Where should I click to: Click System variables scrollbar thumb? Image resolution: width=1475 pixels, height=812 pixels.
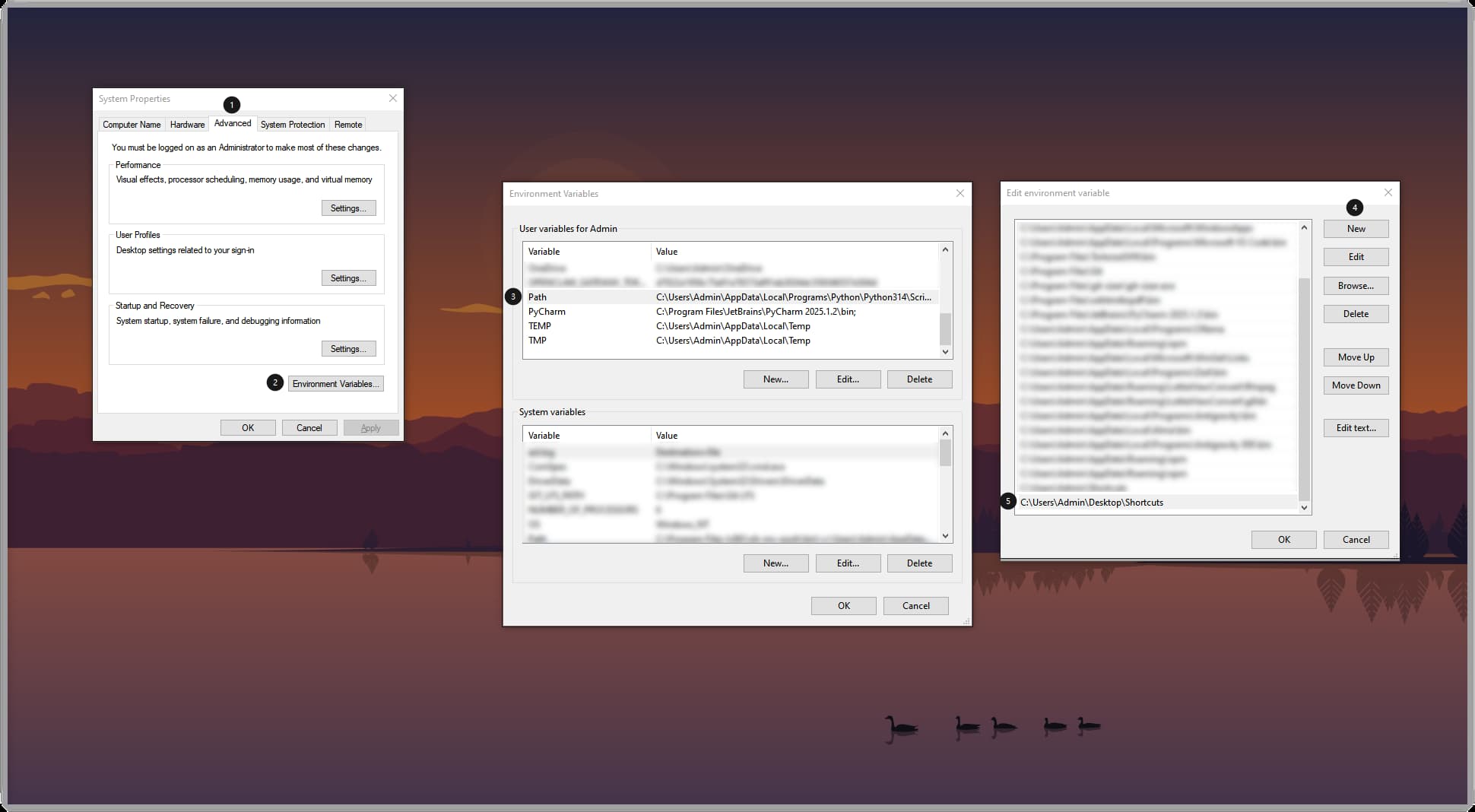coord(946,453)
